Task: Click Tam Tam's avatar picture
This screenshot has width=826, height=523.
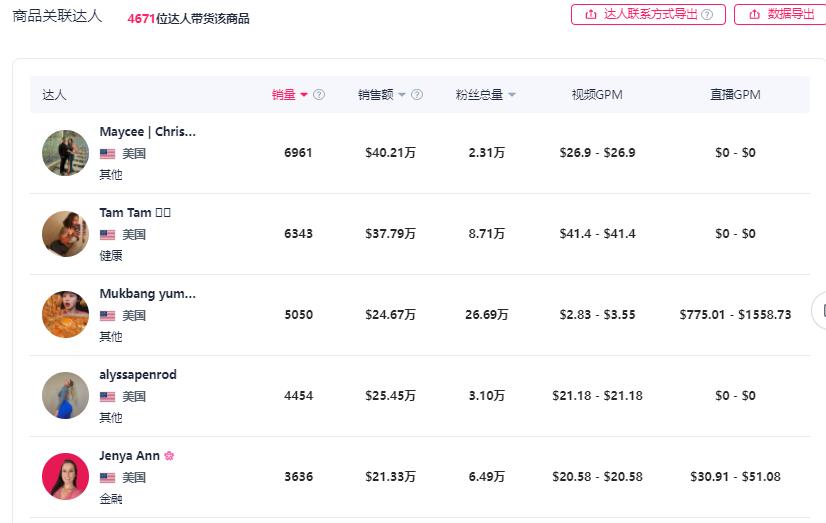Action: (x=65, y=234)
